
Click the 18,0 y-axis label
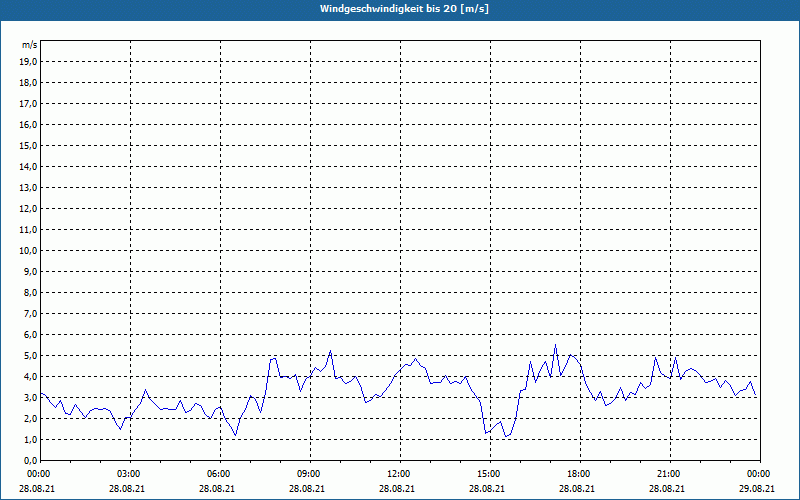tap(29, 83)
